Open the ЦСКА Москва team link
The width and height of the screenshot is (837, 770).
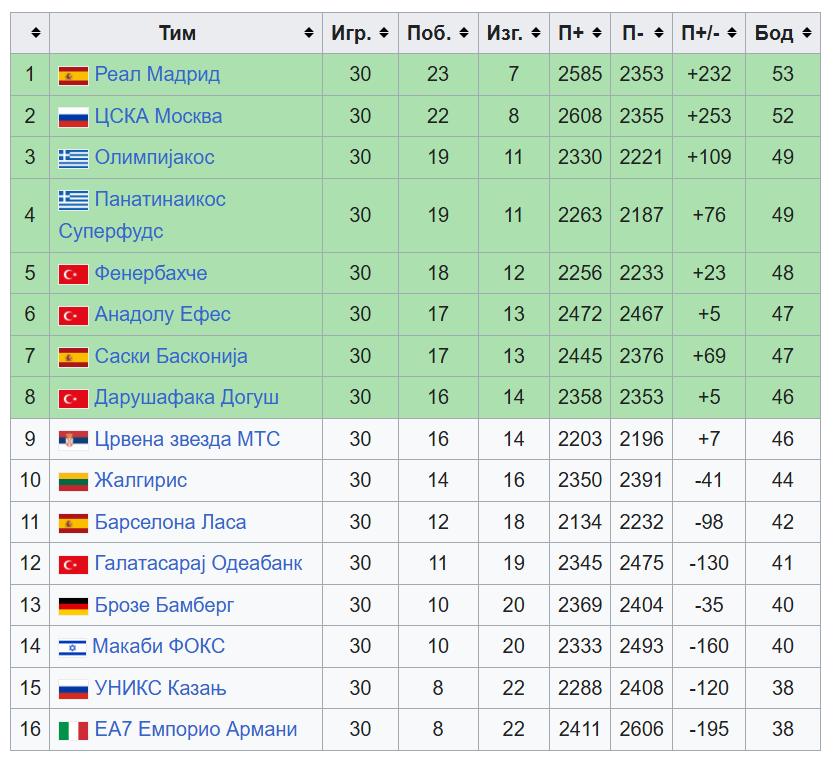click(x=158, y=116)
